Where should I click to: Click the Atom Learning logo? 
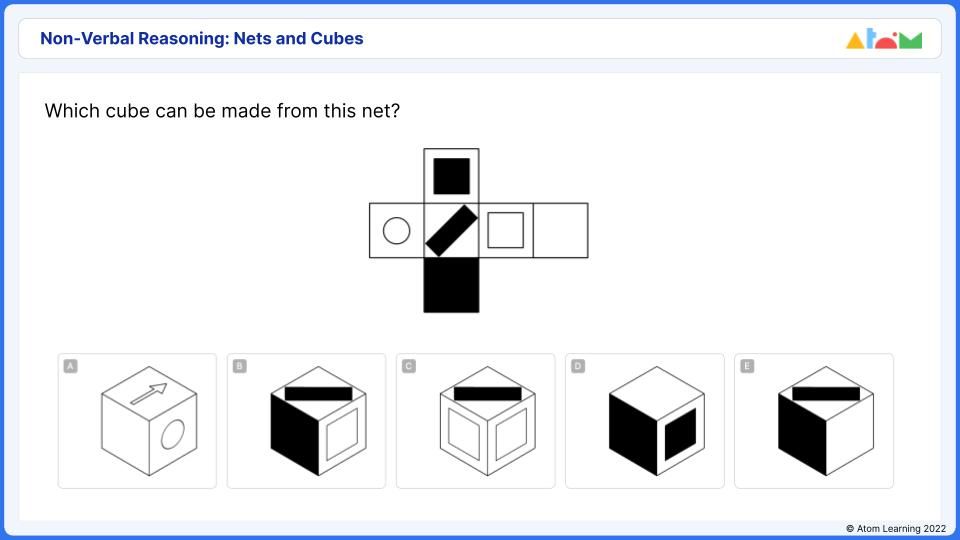point(883,39)
